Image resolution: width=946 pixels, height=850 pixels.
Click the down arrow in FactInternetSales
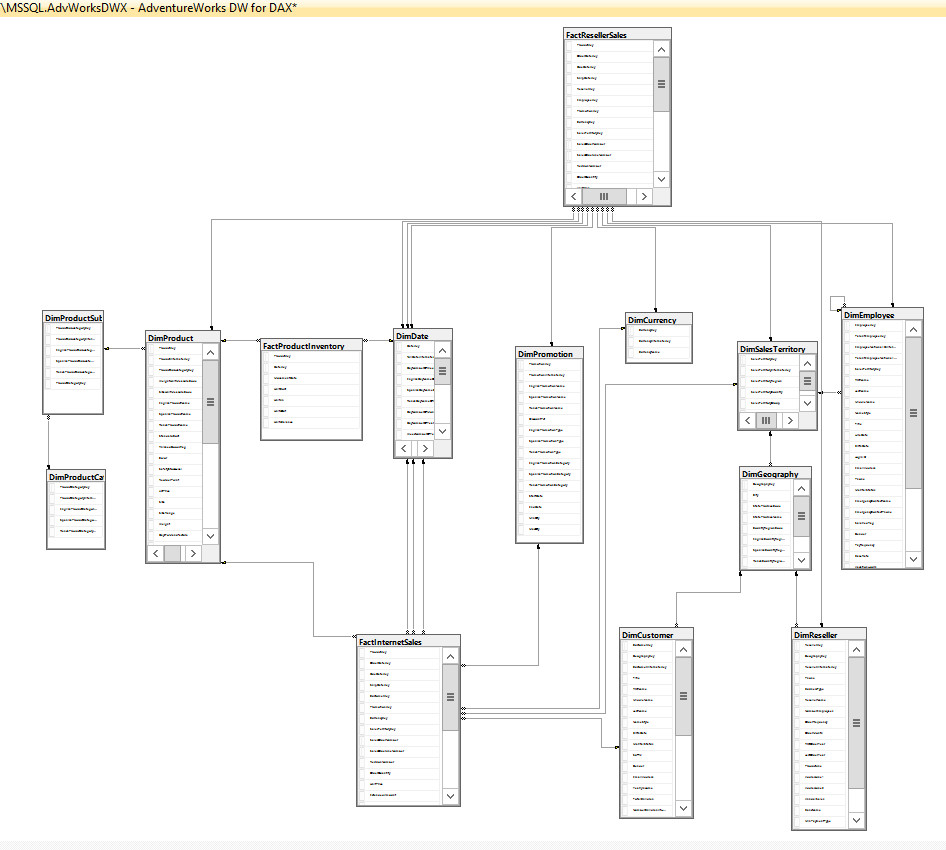[x=451, y=796]
